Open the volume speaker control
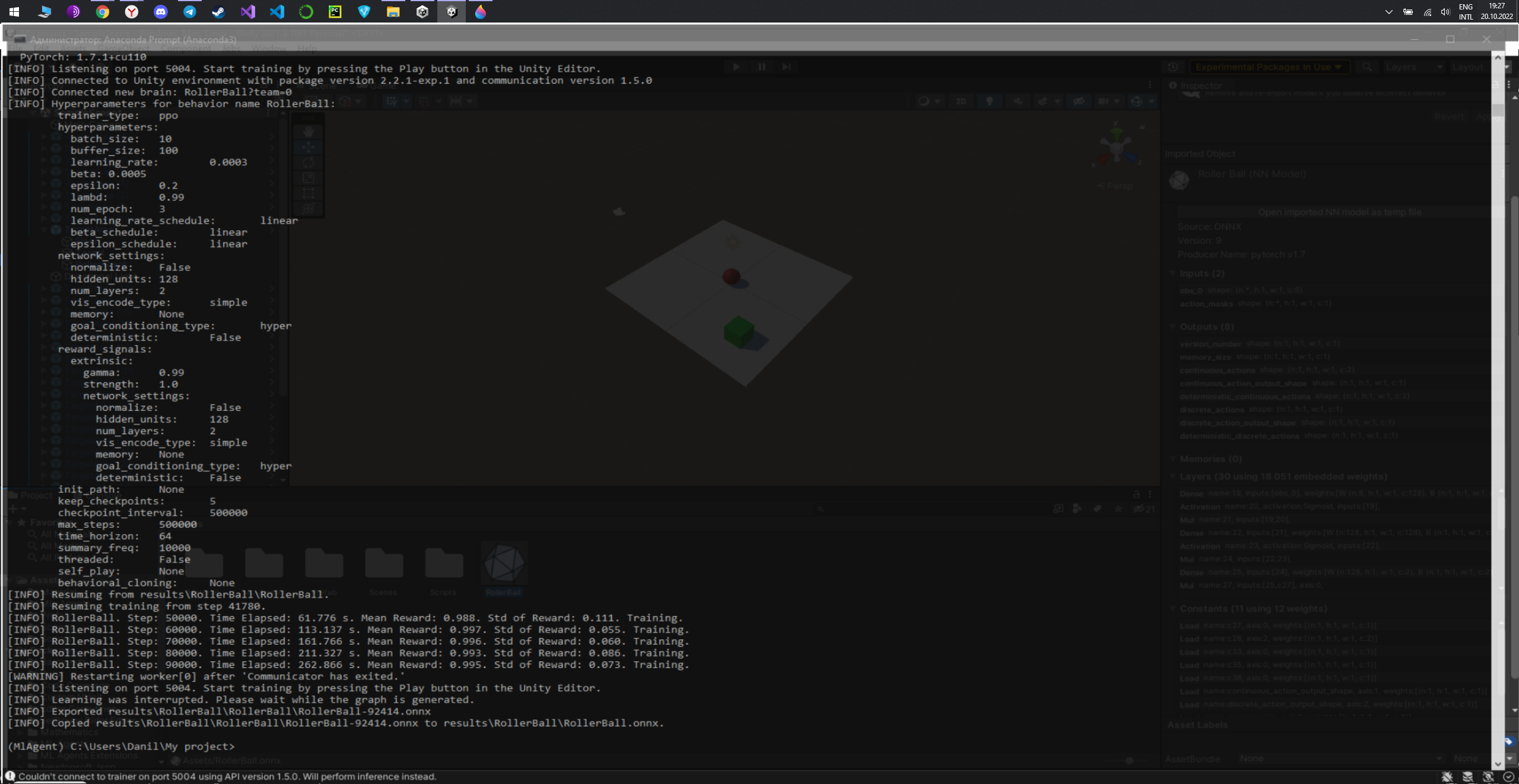1519x784 pixels. 1445,11
